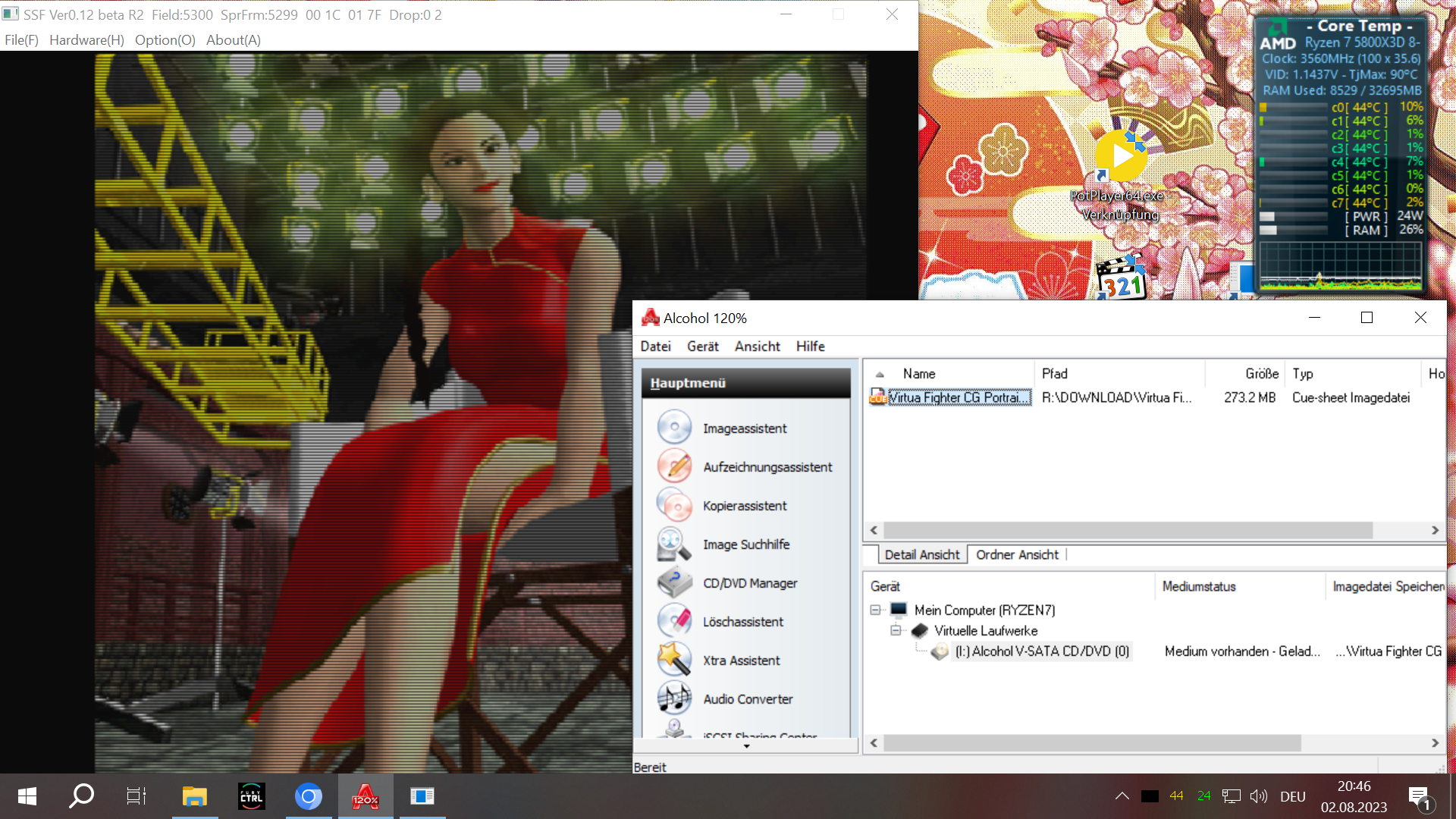
Task: Click the virtual drive (I:) disc icon
Action: (x=940, y=651)
